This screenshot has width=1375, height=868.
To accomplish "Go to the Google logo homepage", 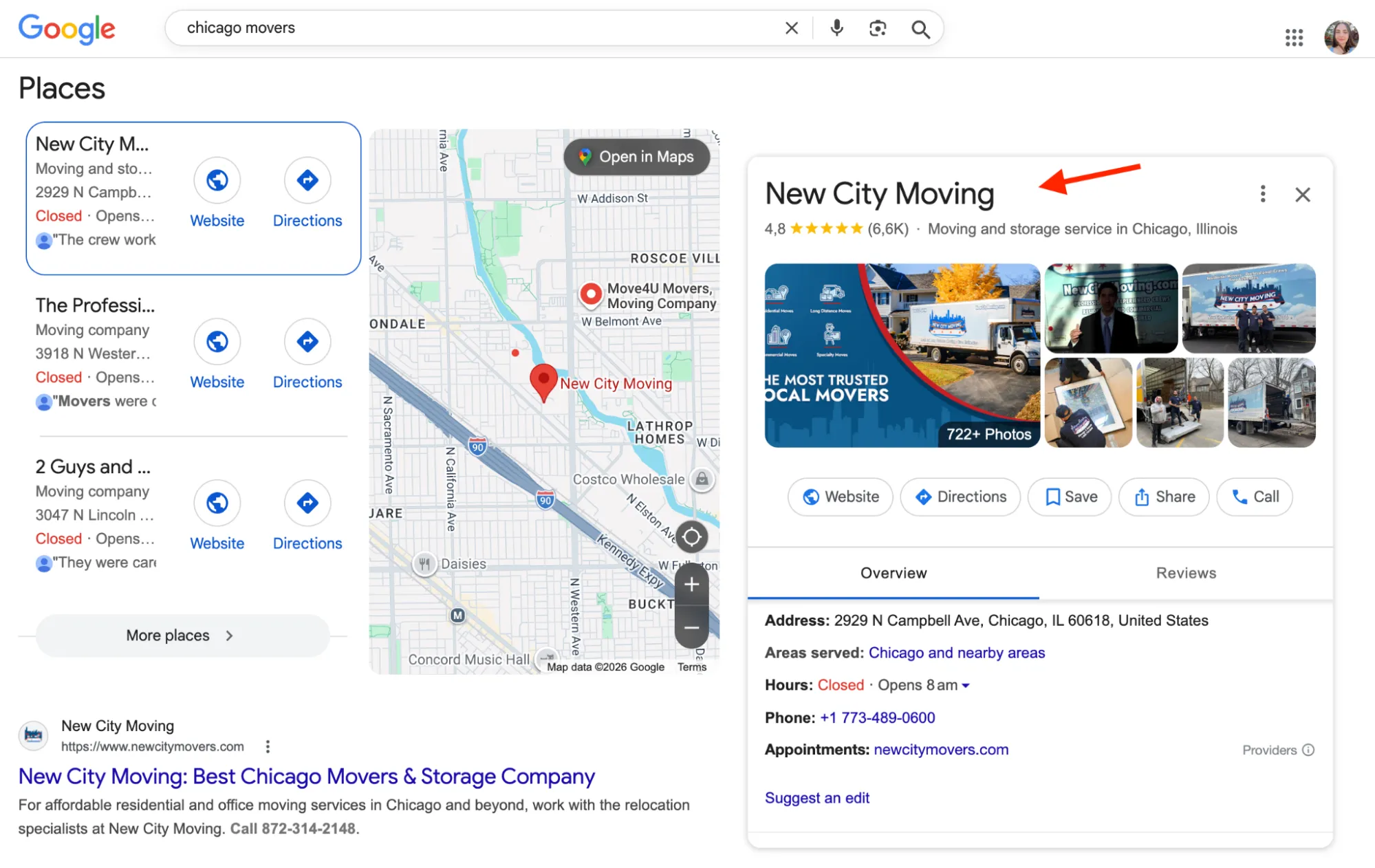I will (67, 29).
